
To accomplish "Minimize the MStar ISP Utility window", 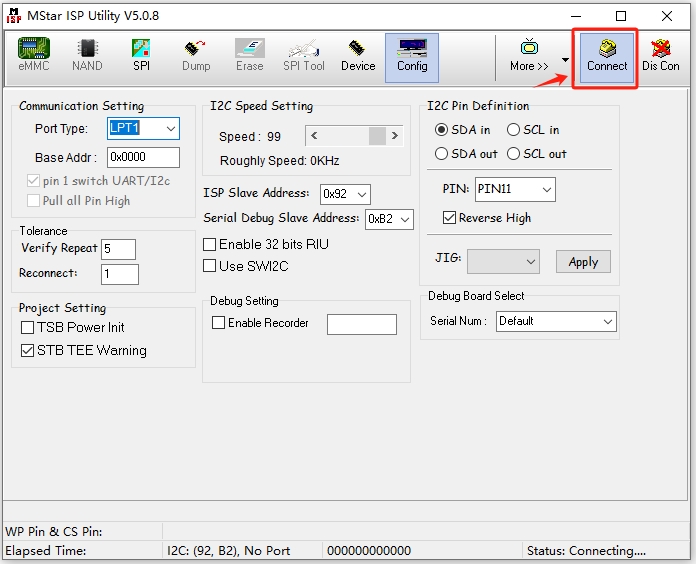I will click(x=576, y=16).
